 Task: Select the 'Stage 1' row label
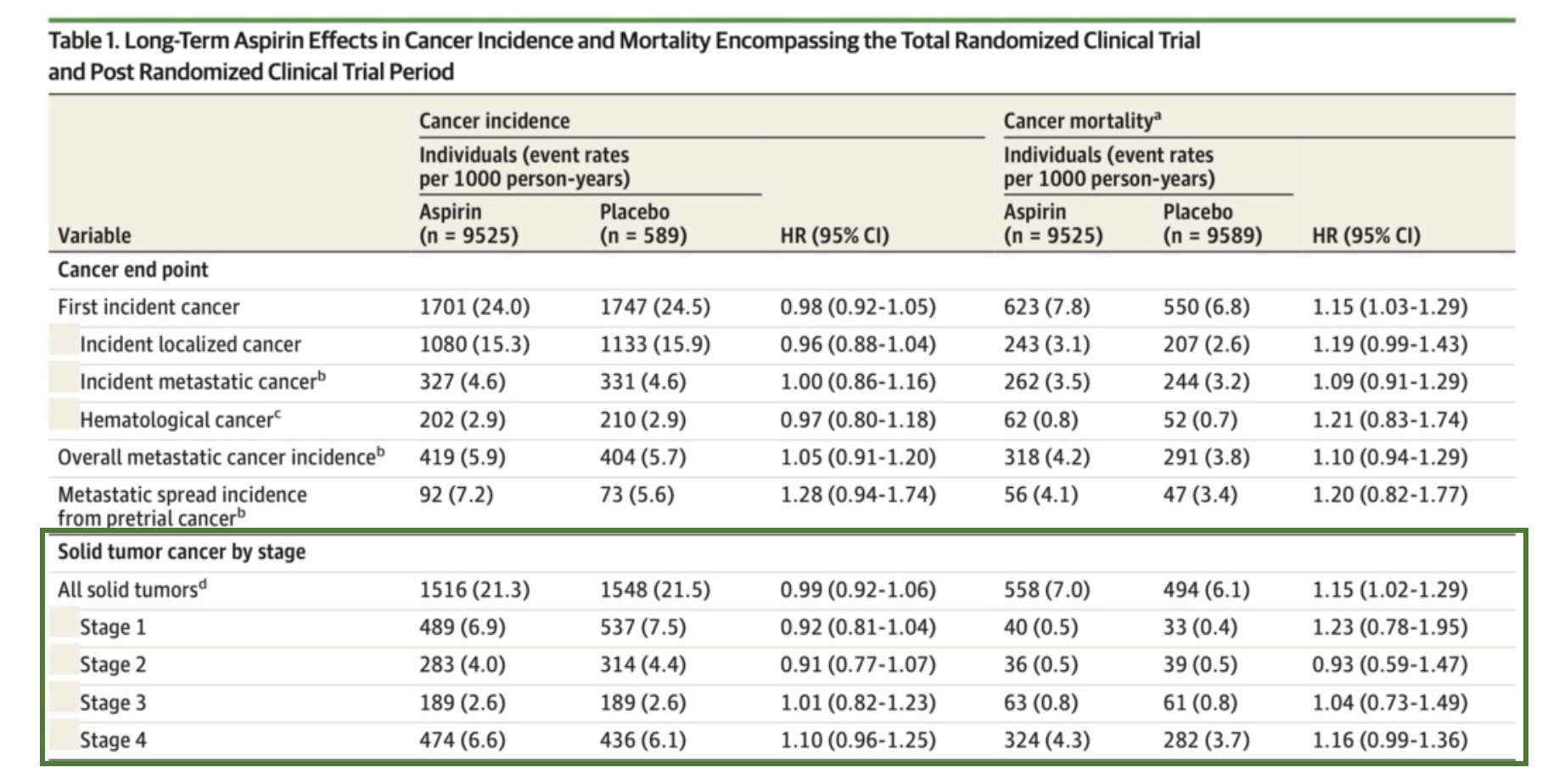click(x=113, y=627)
